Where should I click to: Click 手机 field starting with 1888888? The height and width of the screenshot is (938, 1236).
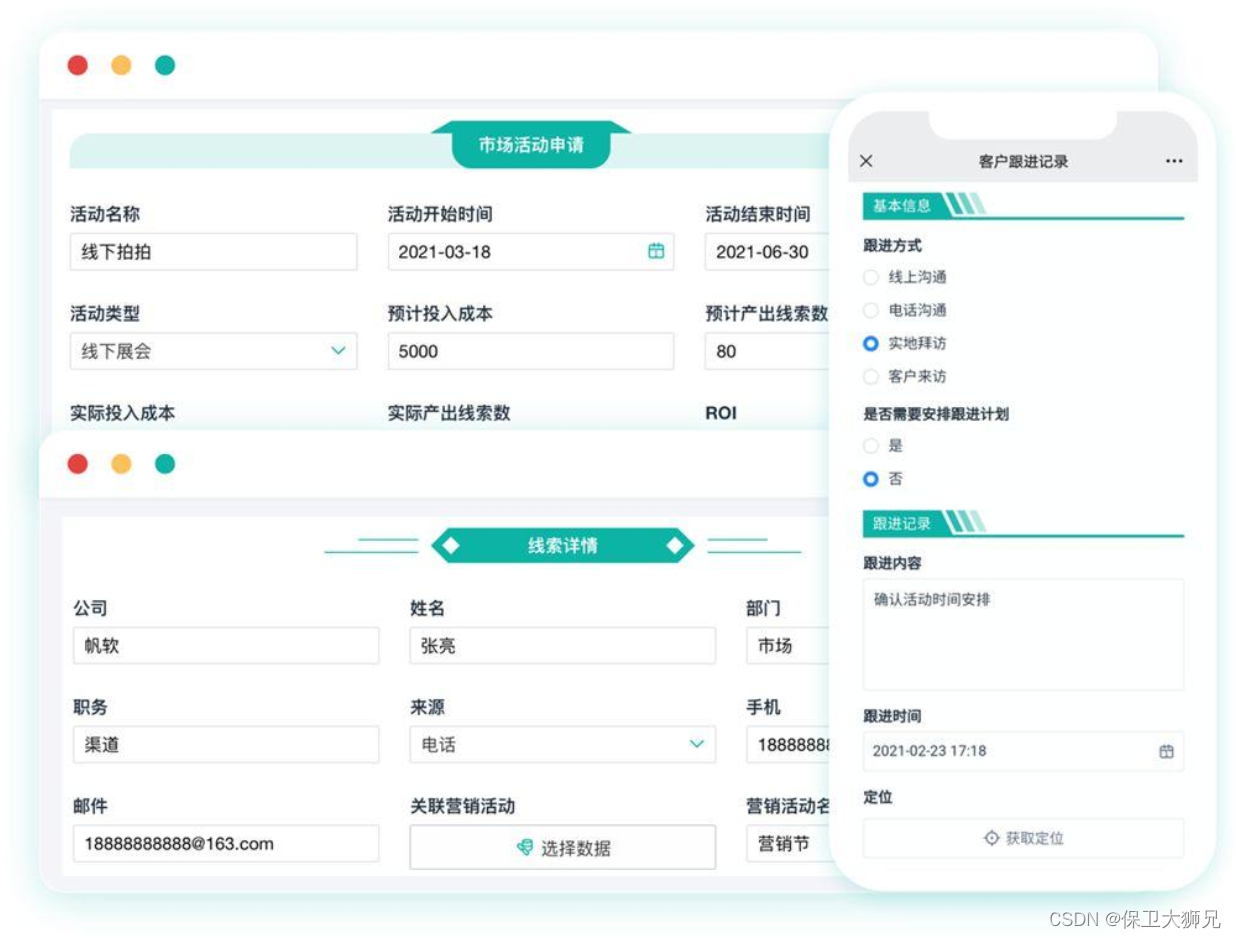(x=788, y=745)
